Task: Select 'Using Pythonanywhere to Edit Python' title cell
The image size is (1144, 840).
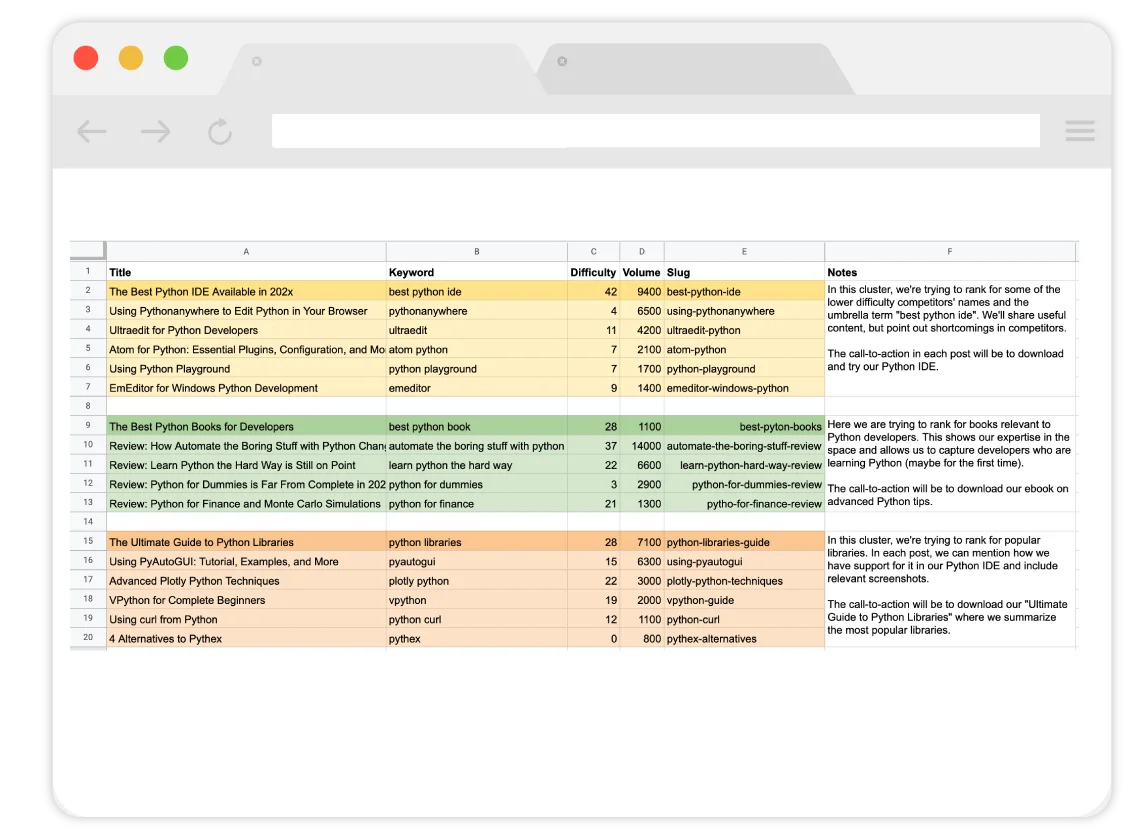Action: tap(247, 311)
